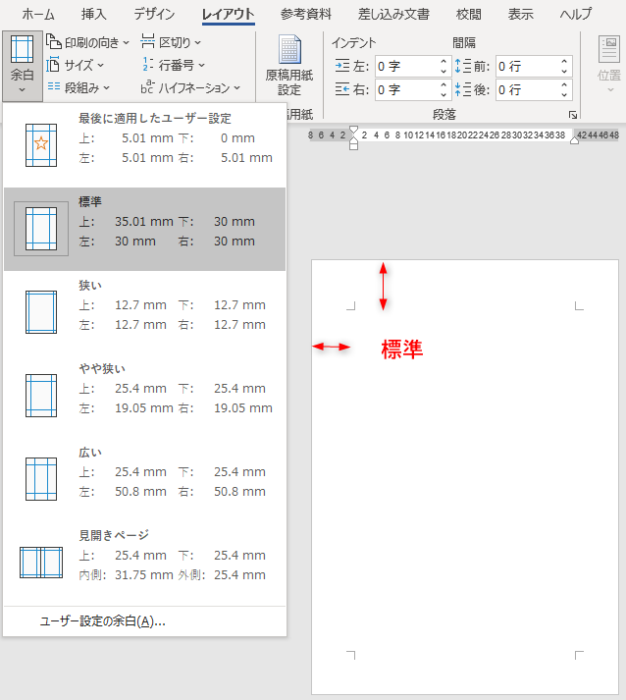
Task: Choose the やや狭い margin preset
Action: [144, 388]
